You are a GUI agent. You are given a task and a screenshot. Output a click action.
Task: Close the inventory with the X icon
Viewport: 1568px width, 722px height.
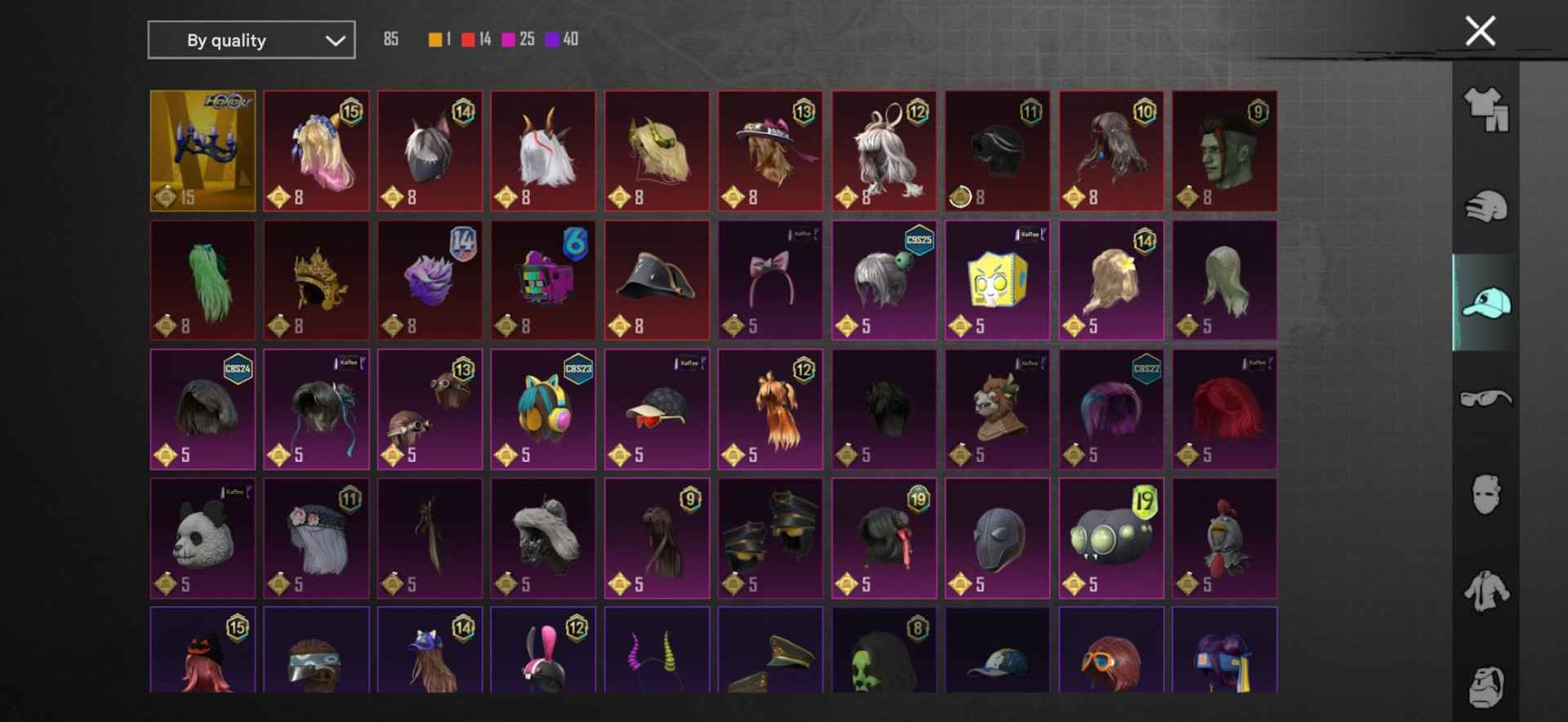(x=1480, y=31)
